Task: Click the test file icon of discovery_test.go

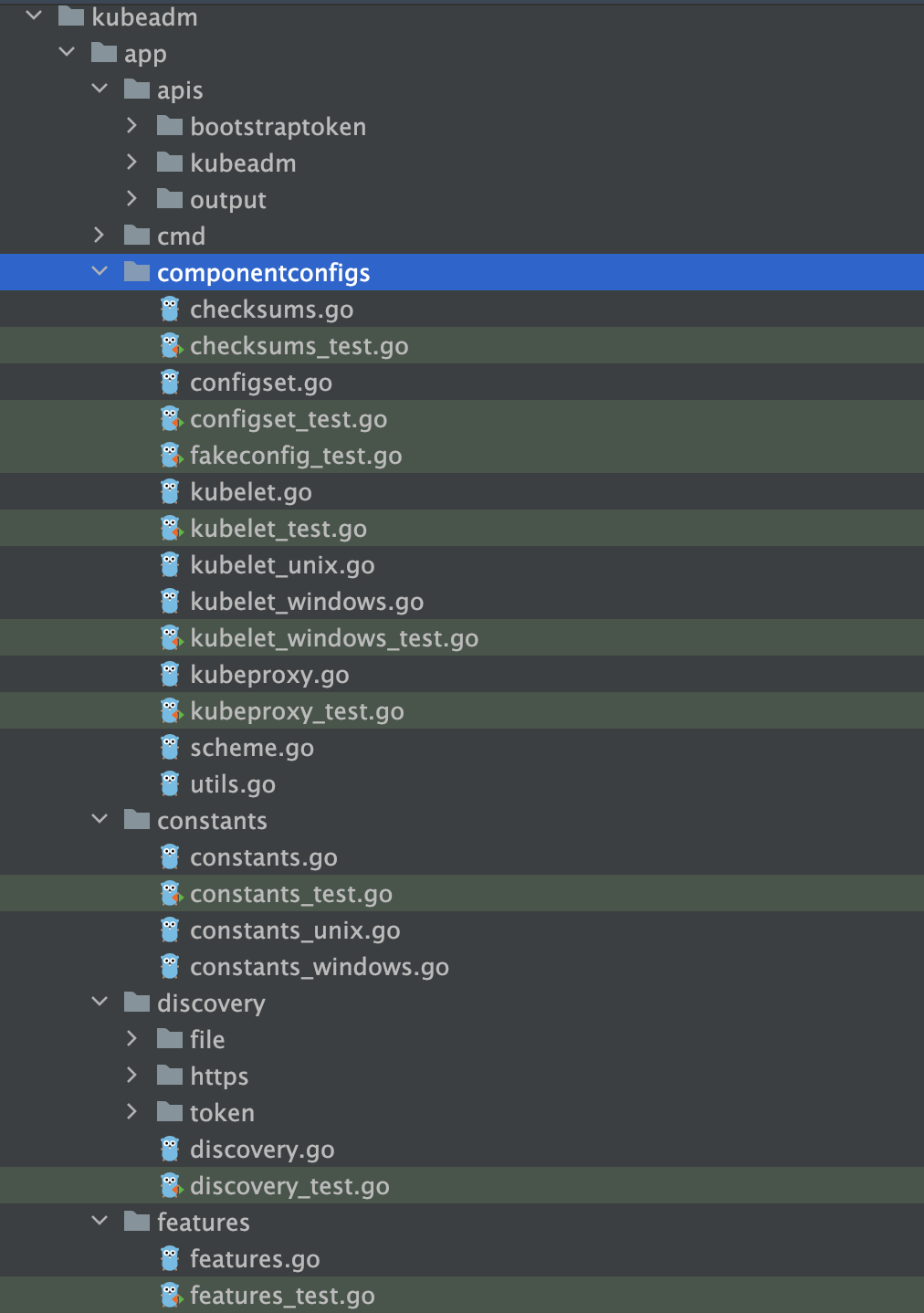Action: [x=171, y=1186]
